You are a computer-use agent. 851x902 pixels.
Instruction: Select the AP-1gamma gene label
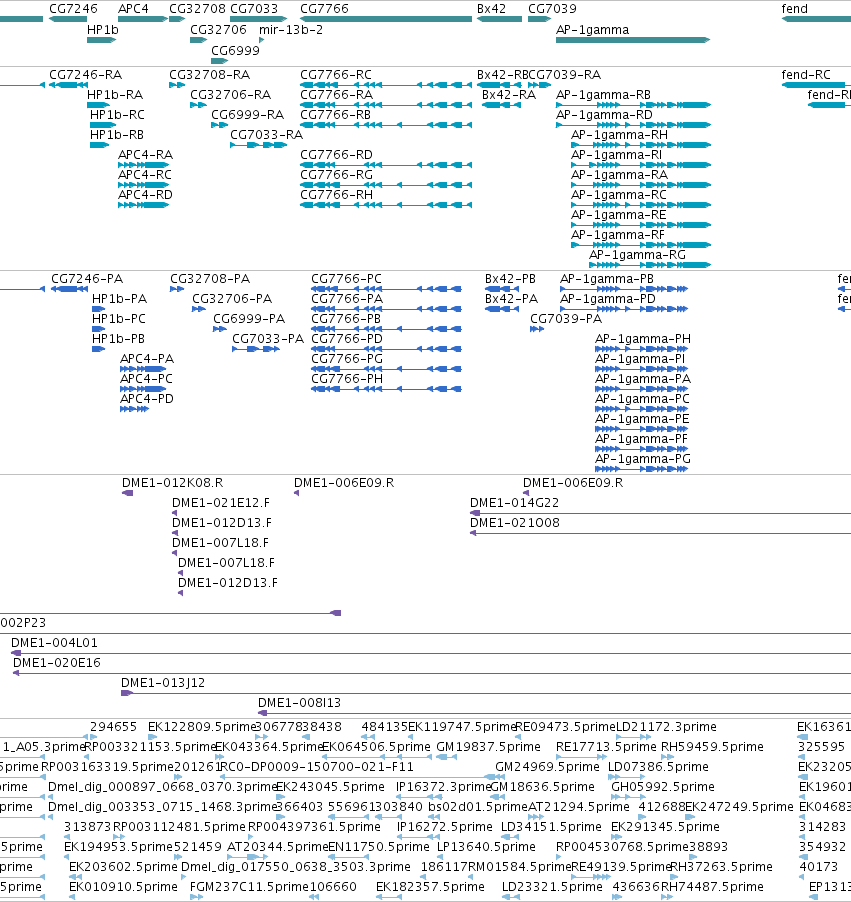592,29
